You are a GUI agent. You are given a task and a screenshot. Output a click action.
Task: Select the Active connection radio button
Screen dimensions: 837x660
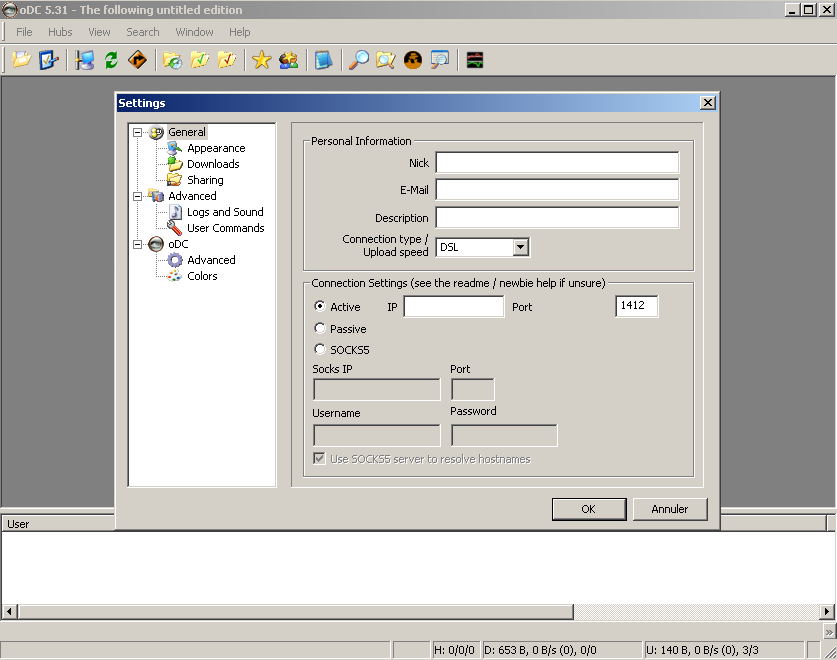[x=320, y=306]
